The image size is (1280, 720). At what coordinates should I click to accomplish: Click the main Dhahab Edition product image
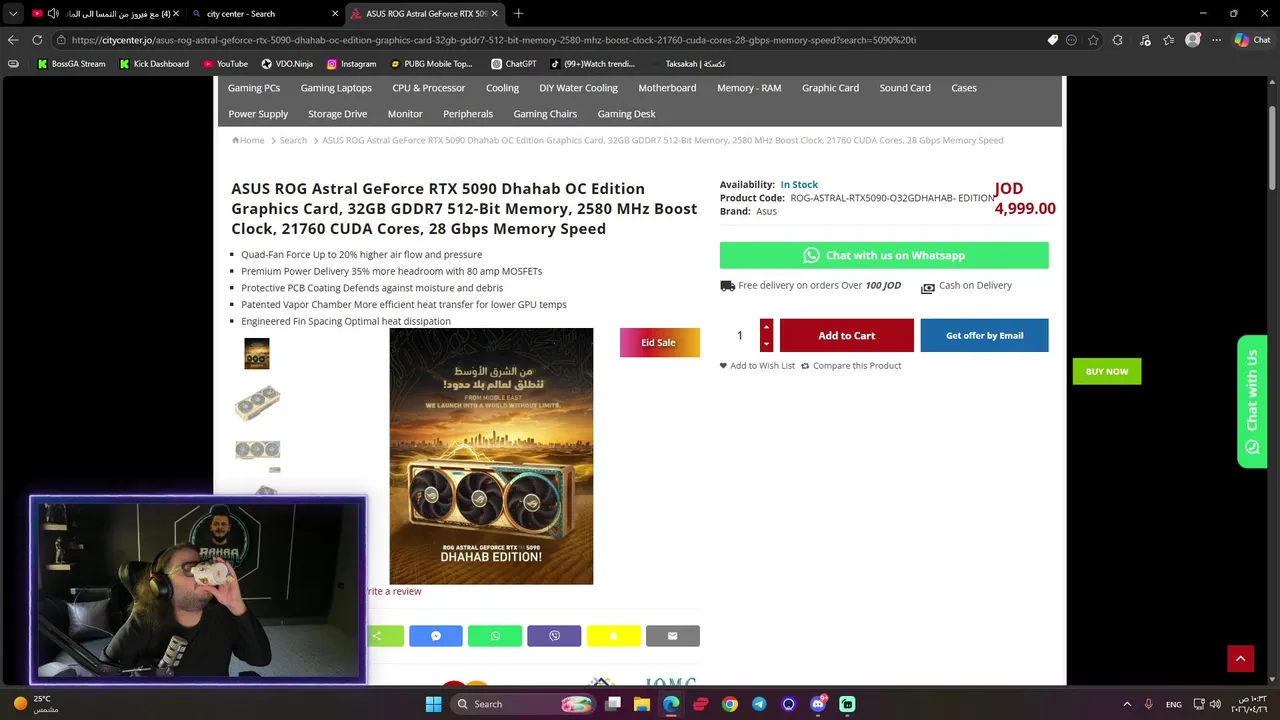pyautogui.click(x=491, y=456)
